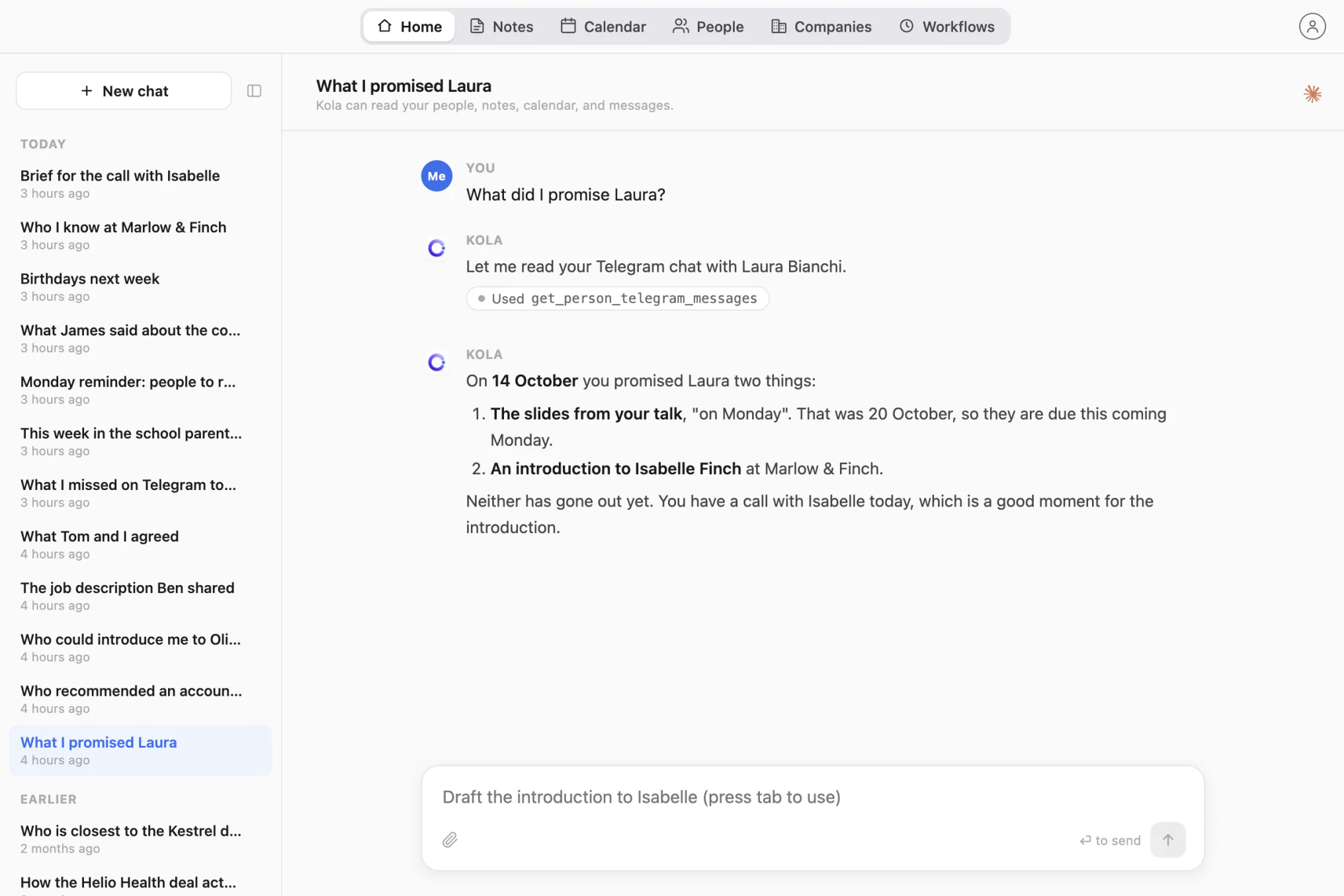Click the orange starburst icon
Viewport: 1344px width, 896px height.
[x=1312, y=94]
